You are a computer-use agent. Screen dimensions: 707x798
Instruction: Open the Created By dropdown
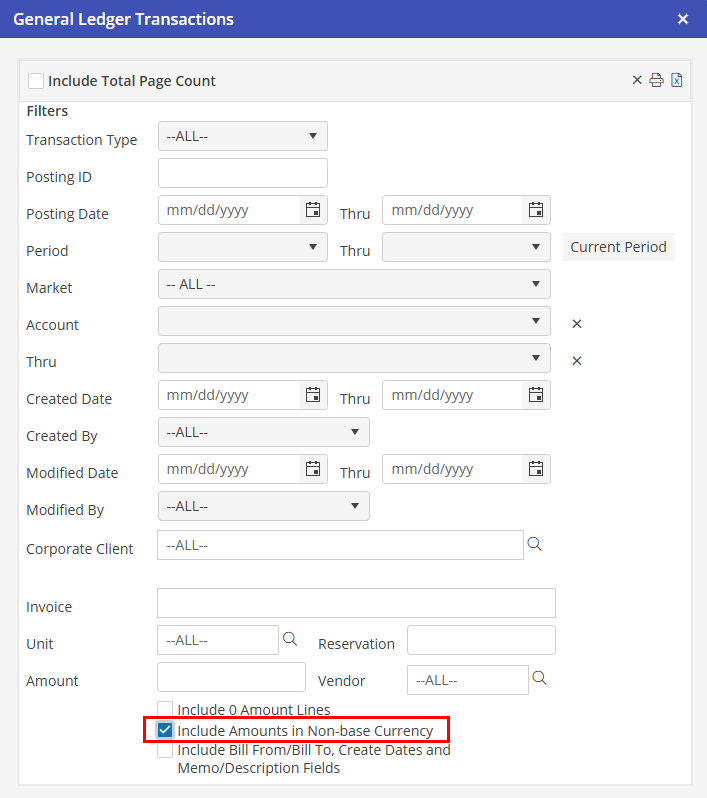(x=263, y=432)
